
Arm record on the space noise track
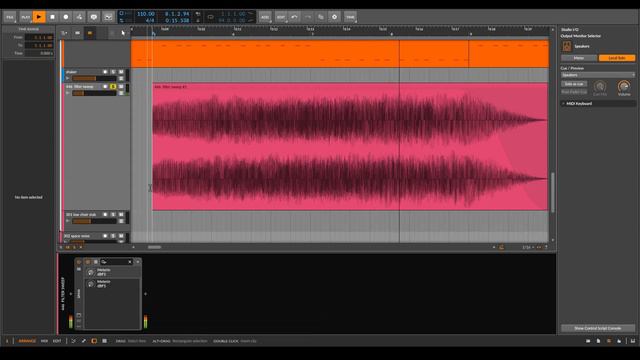point(105,236)
